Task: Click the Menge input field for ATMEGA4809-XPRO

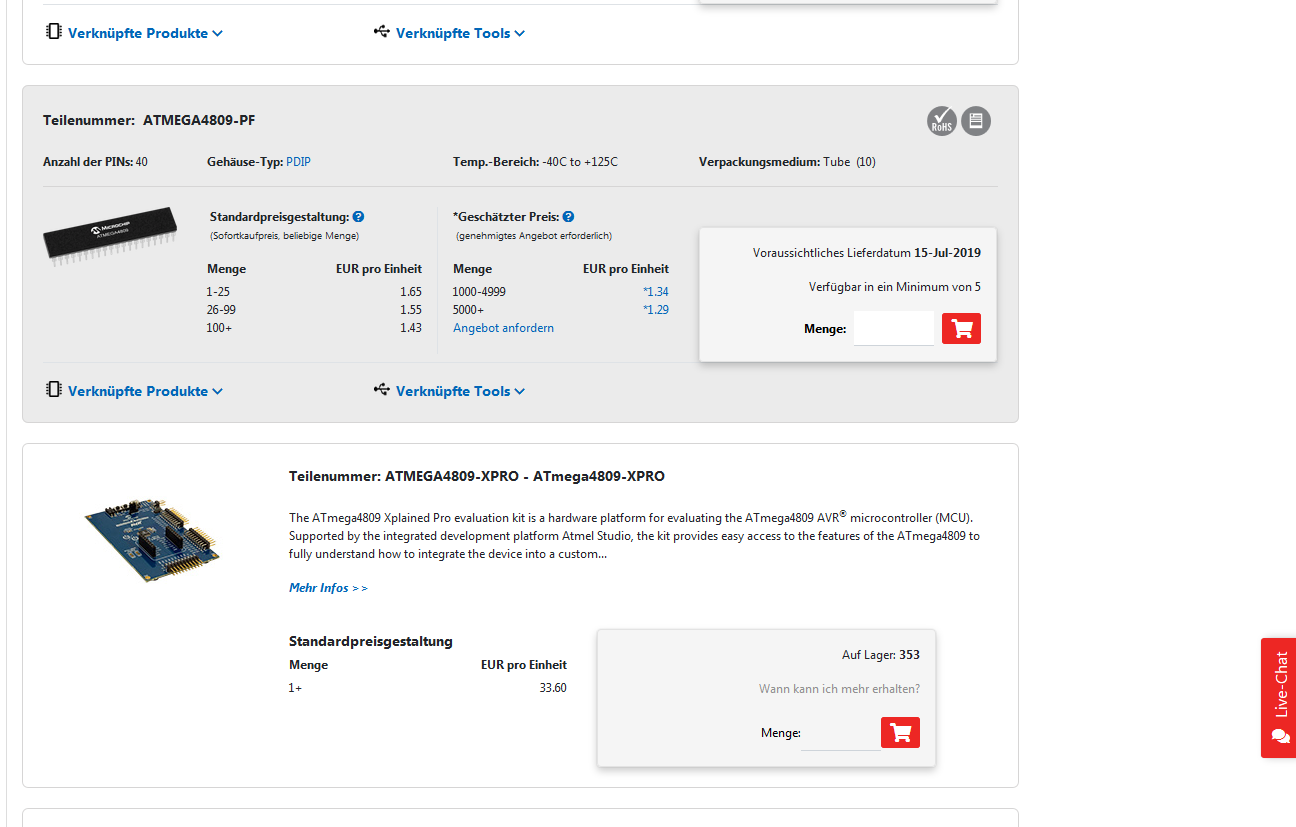Action: pyautogui.click(x=840, y=733)
